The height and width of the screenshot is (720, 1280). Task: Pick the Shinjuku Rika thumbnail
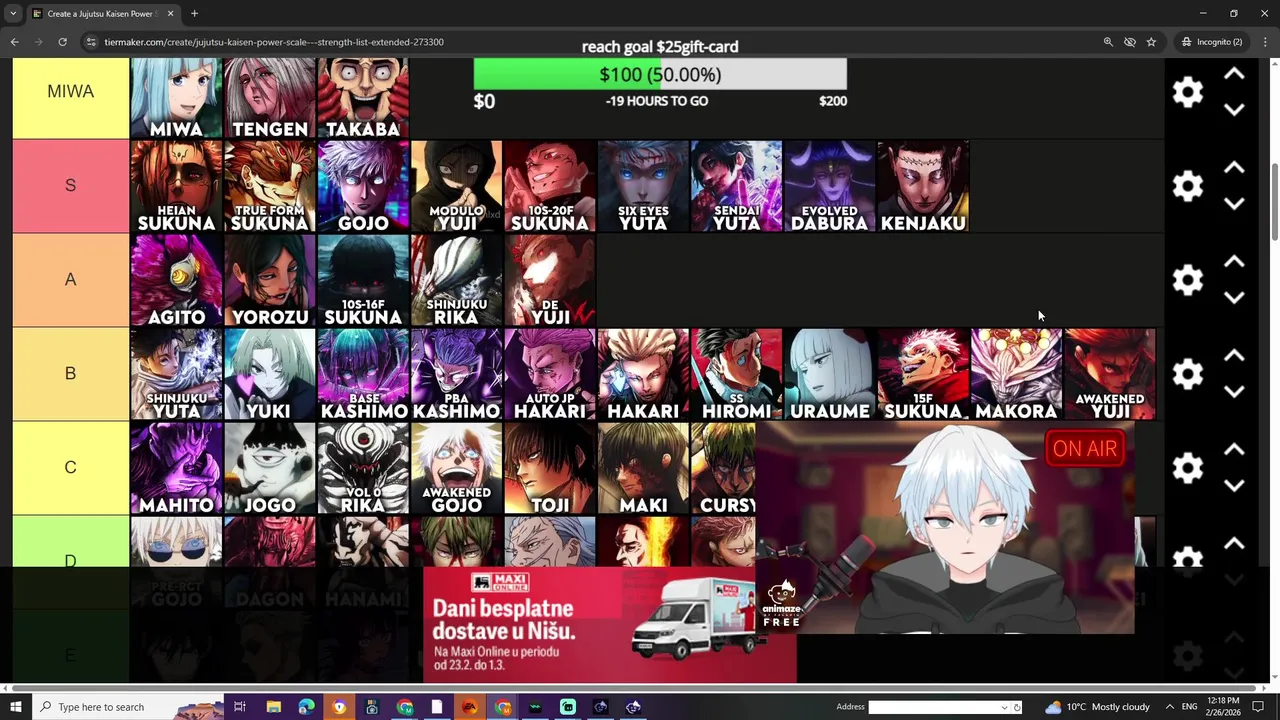pyautogui.click(x=457, y=280)
